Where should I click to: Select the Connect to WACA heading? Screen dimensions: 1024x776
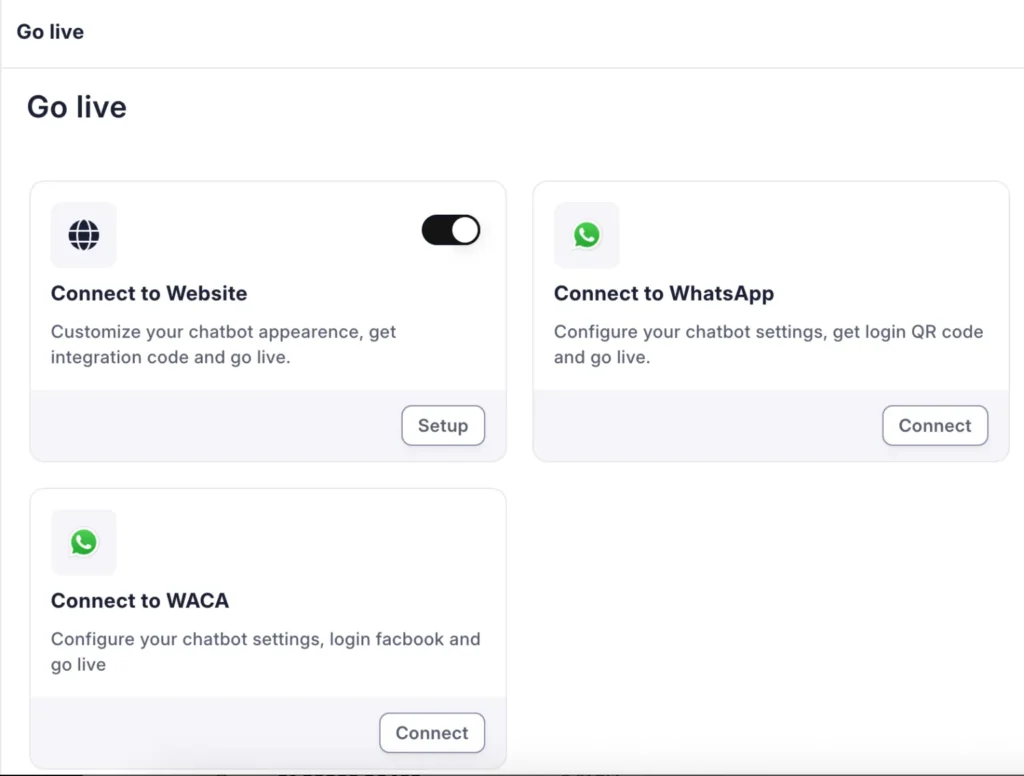(140, 600)
